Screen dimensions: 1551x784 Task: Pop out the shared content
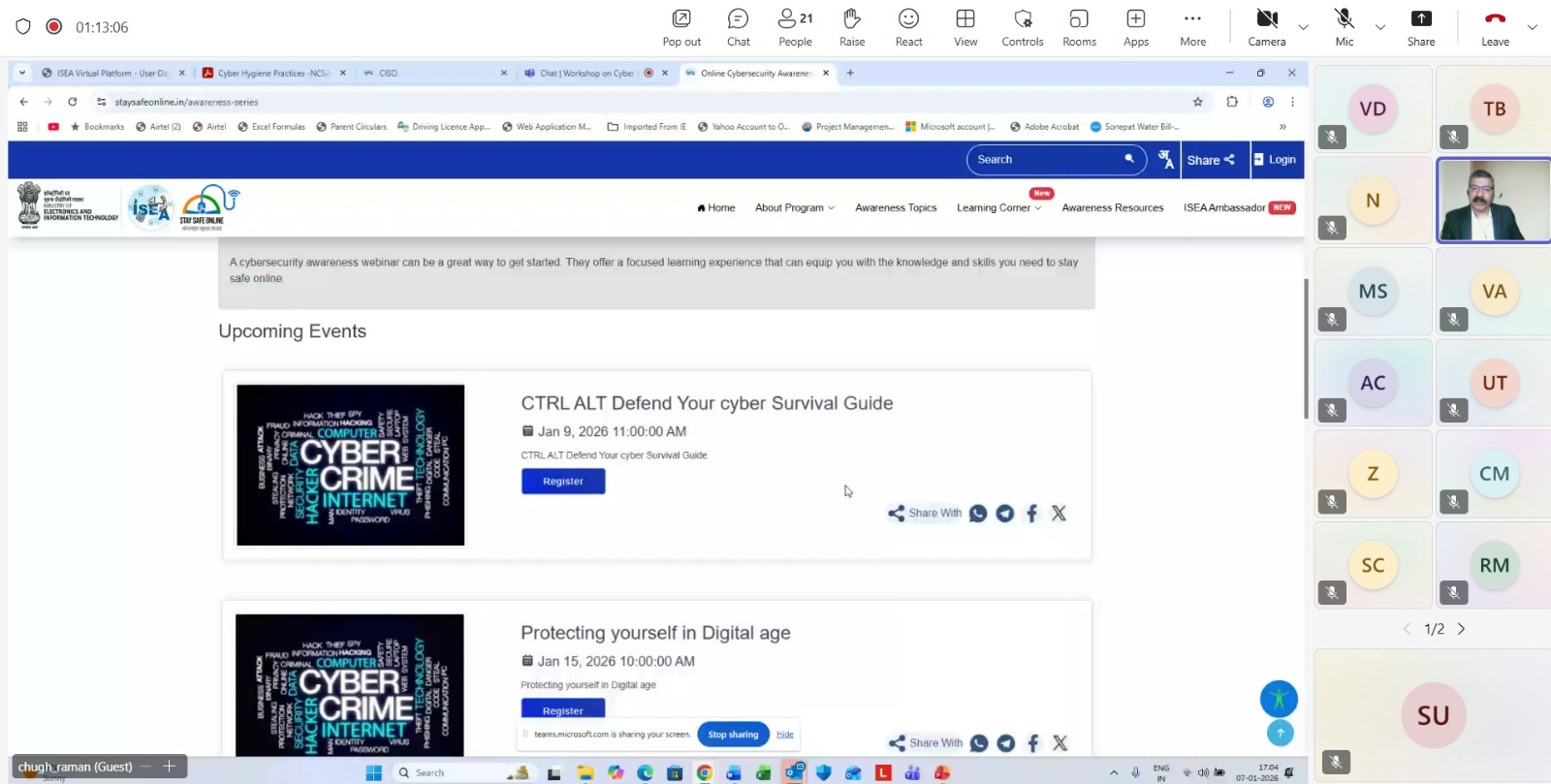681,26
